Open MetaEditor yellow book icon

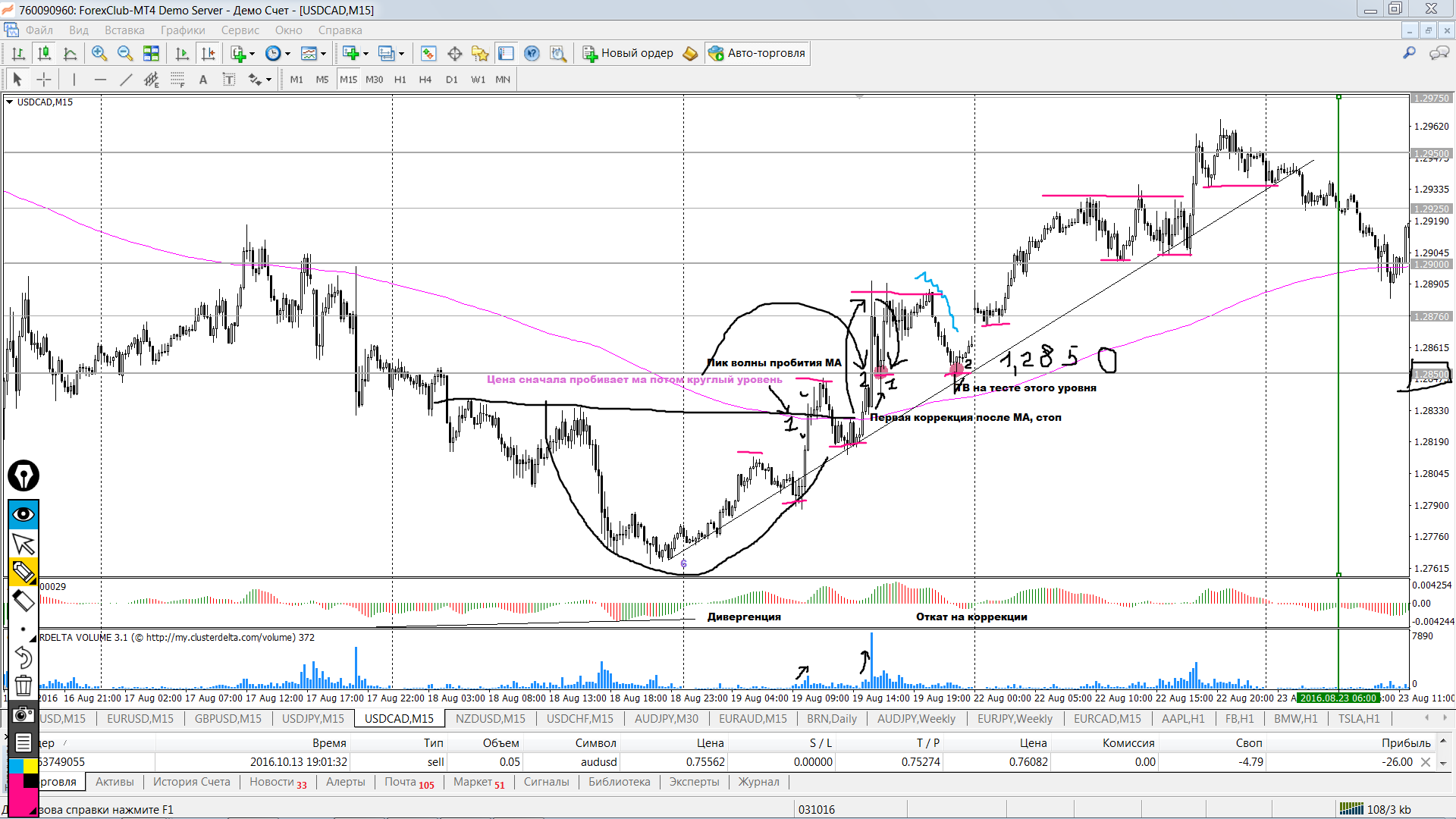pos(690,53)
